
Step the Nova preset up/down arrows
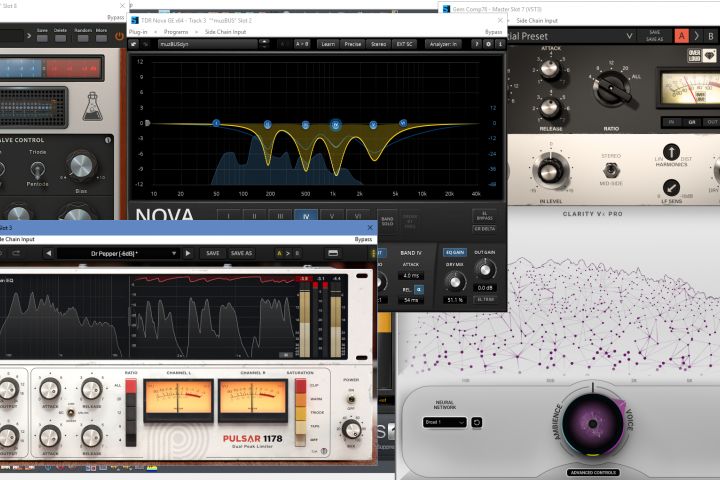264,44
